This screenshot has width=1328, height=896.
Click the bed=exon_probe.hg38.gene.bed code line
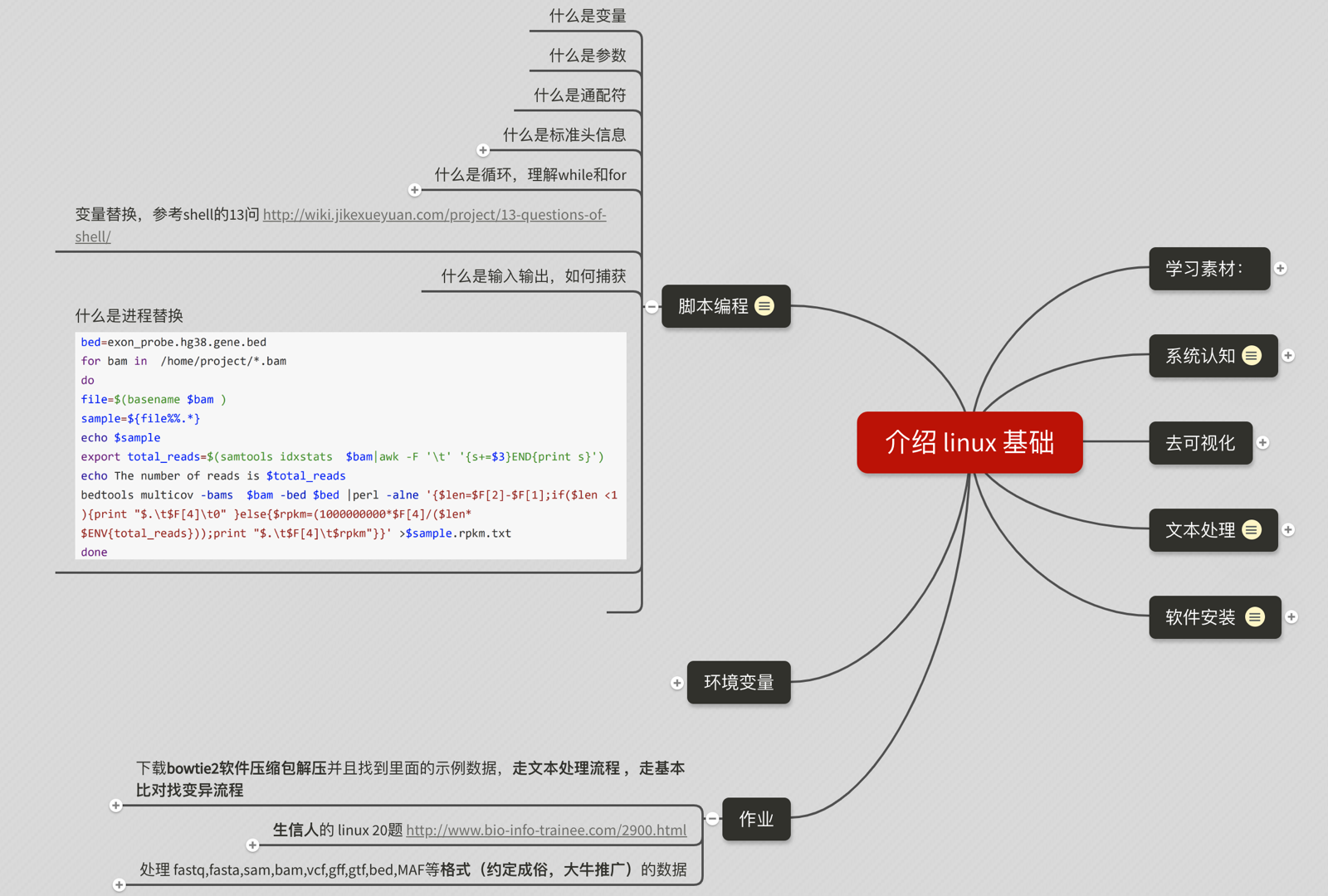173,342
